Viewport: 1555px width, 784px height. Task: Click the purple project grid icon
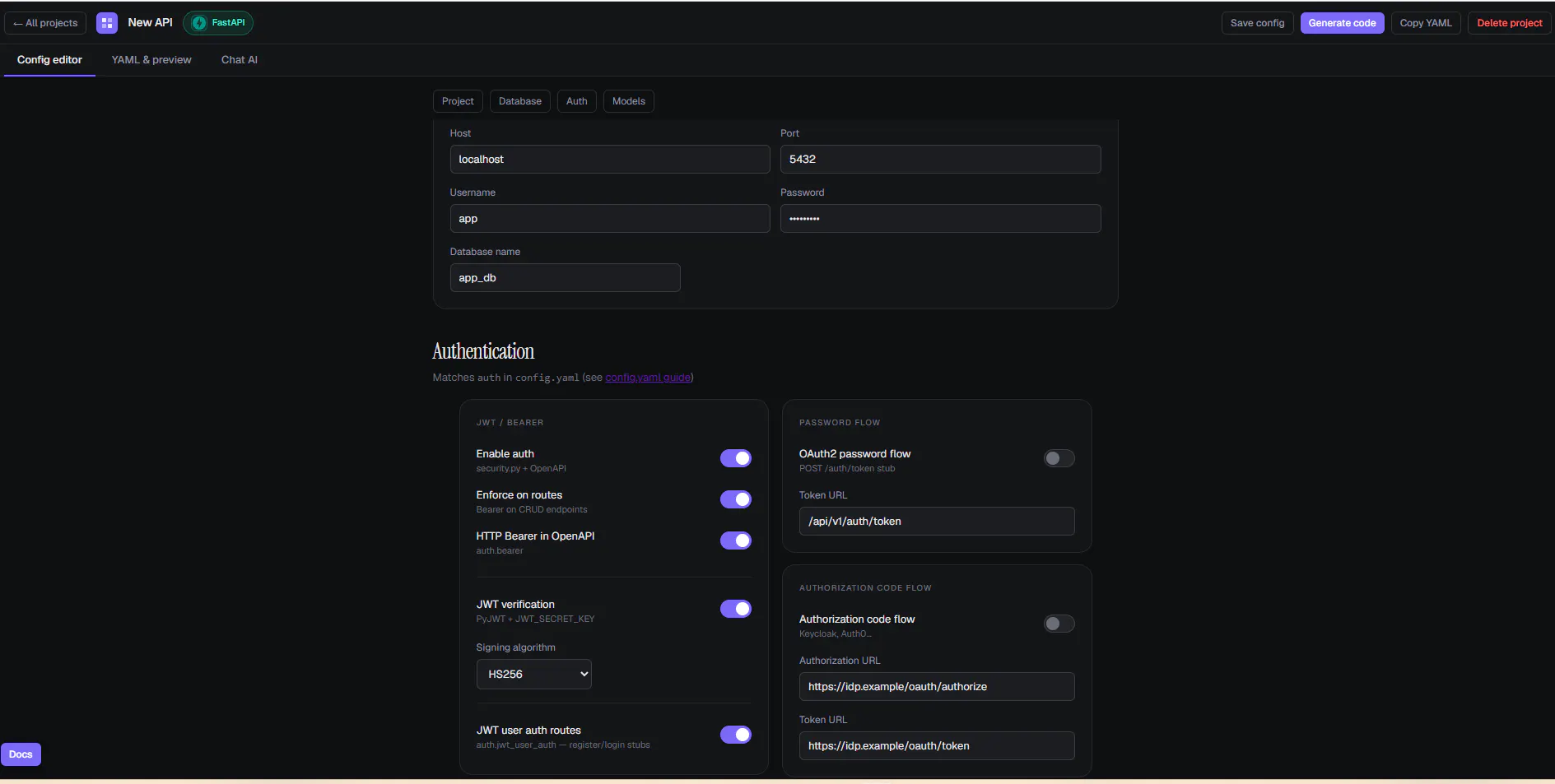(x=107, y=23)
